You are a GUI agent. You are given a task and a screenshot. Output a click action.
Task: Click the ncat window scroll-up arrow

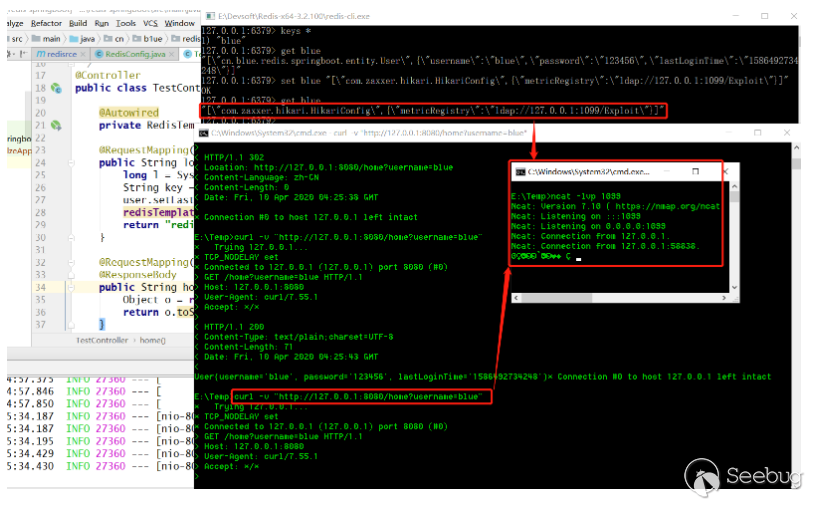[x=735, y=187]
